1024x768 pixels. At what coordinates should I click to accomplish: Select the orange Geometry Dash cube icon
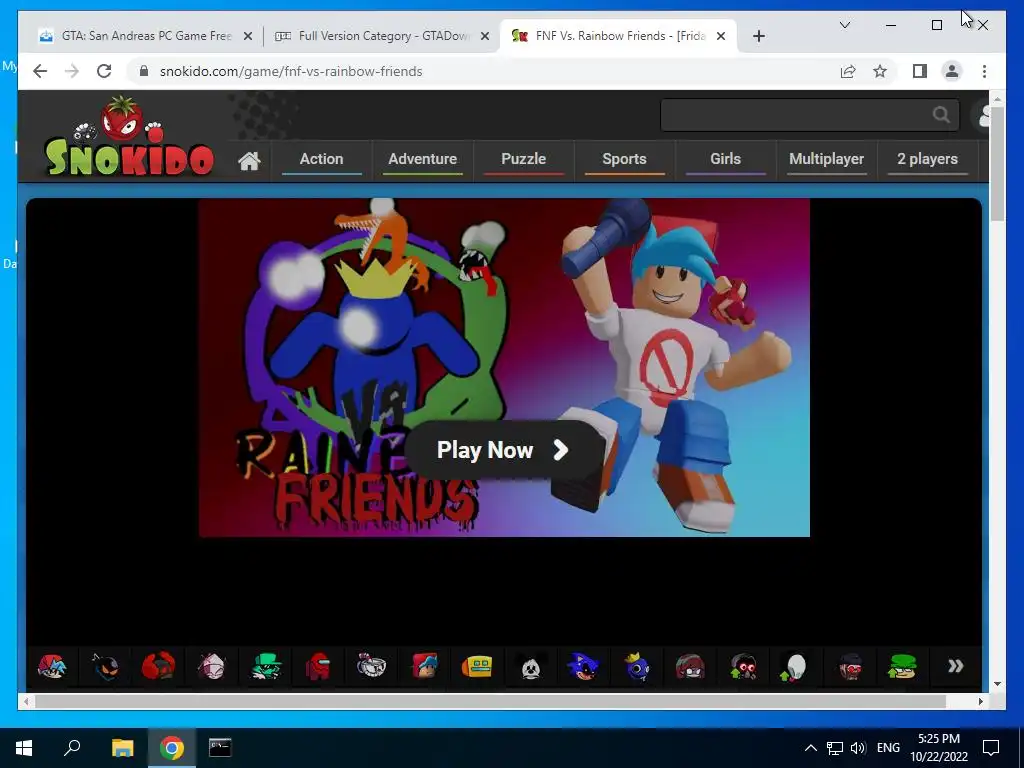click(477, 666)
